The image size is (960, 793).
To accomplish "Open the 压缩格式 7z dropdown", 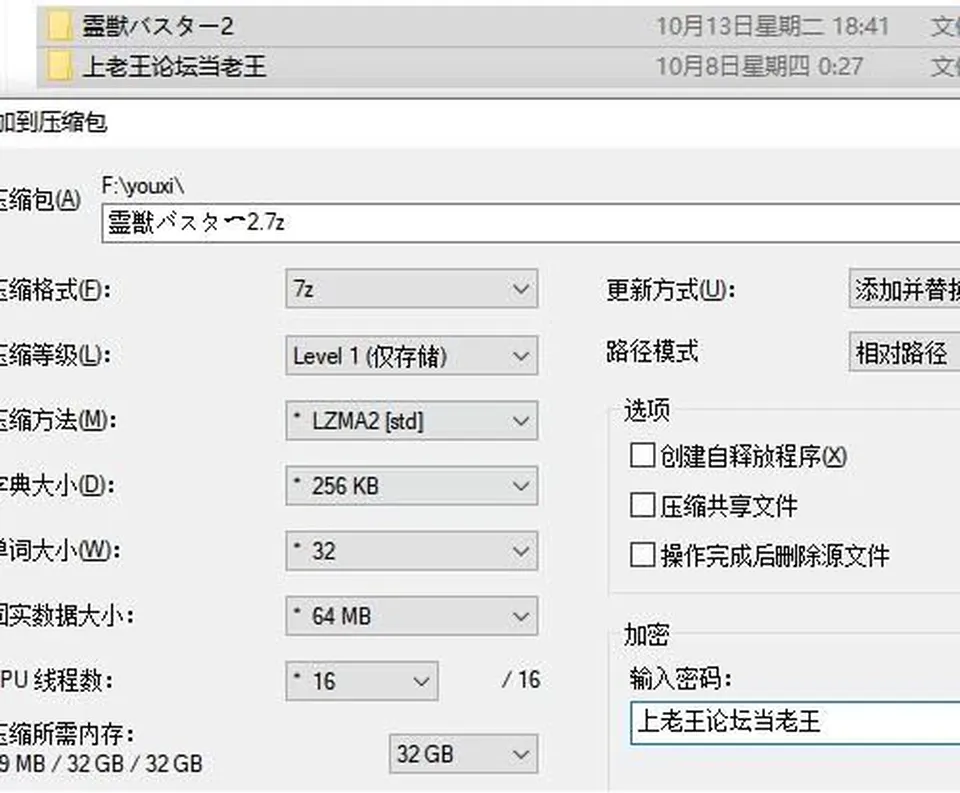I will [x=411, y=288].
